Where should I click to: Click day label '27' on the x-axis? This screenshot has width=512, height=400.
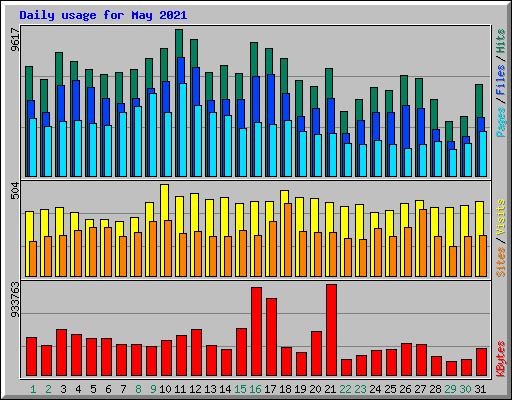(420, 389)
